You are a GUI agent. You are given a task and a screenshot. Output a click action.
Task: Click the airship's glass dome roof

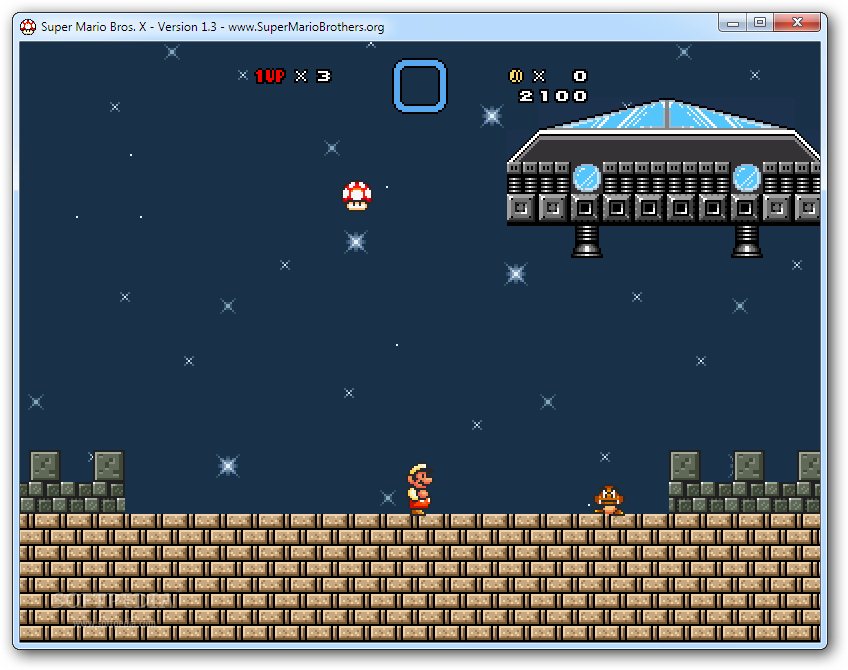[668, 114]
